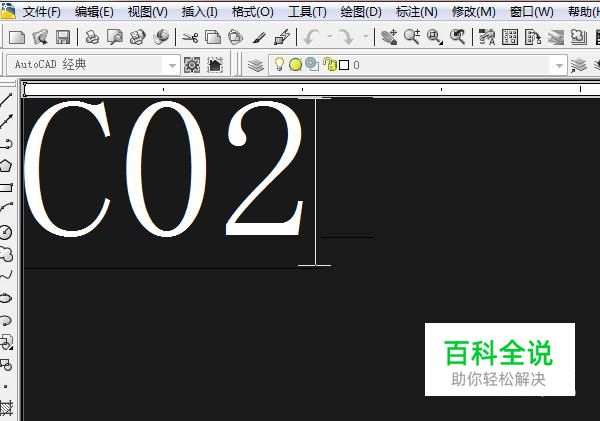Open Plot Preview

point(115,37)
